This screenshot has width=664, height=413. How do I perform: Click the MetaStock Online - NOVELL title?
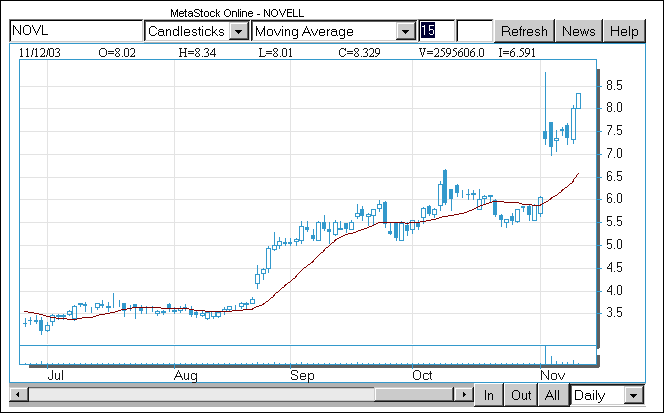coord(237,13)
